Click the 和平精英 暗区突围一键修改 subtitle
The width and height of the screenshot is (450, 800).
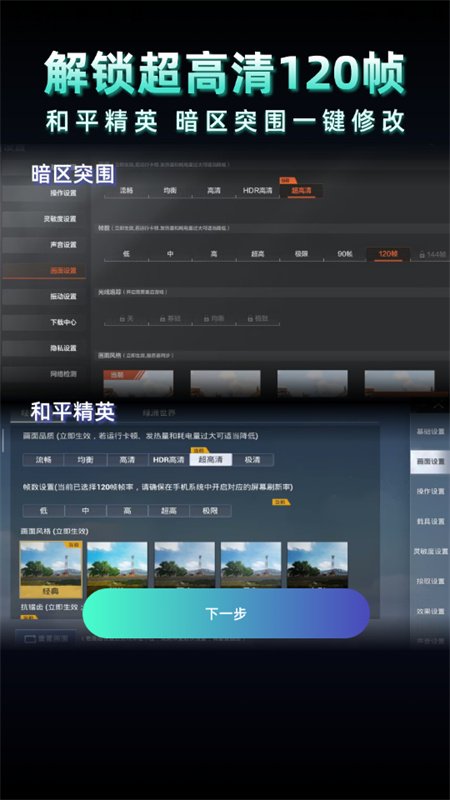(225, 122)
